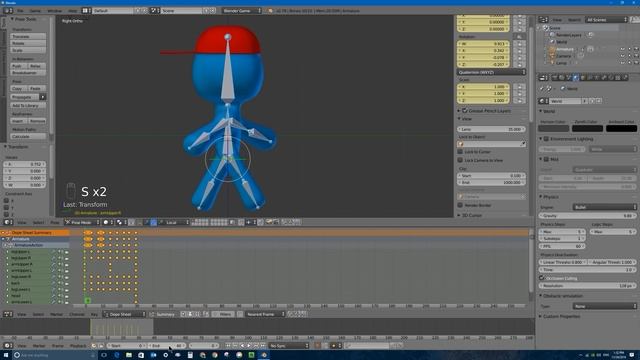
Task: Open Windows Start menu
Action: pos(6,355)
